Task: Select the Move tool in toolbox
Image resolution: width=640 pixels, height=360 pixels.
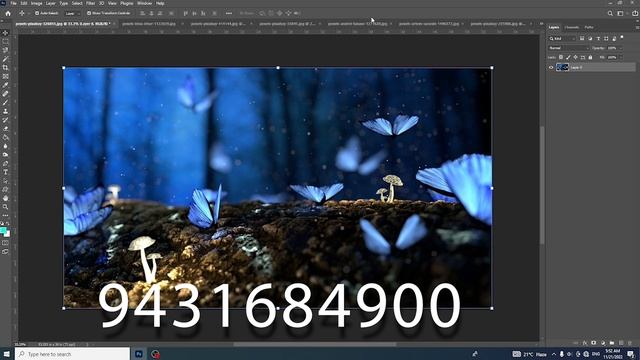Action: click(5, 33)
